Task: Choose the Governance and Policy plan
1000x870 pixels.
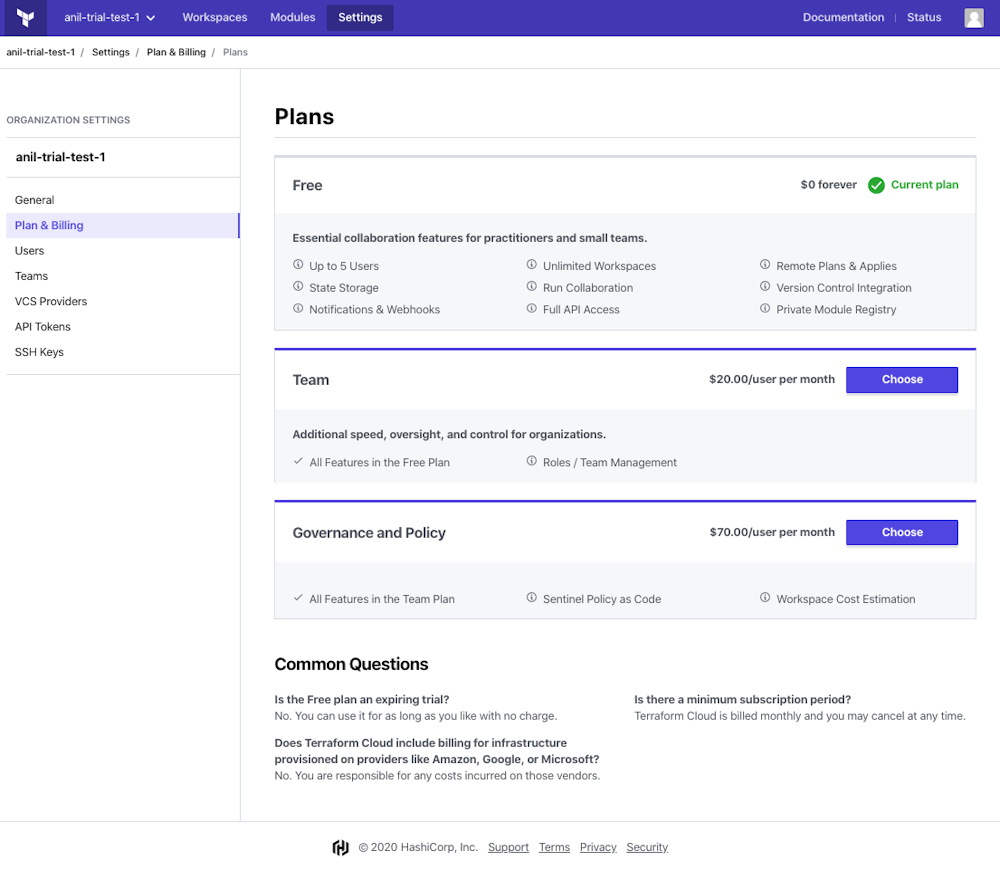Action: (901, 532)
